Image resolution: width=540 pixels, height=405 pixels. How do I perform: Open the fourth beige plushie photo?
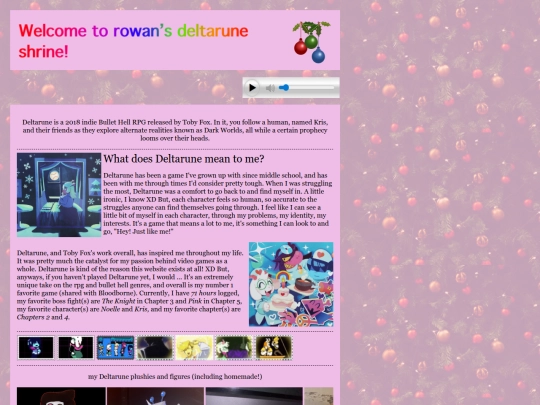click(x=319, y=396)
